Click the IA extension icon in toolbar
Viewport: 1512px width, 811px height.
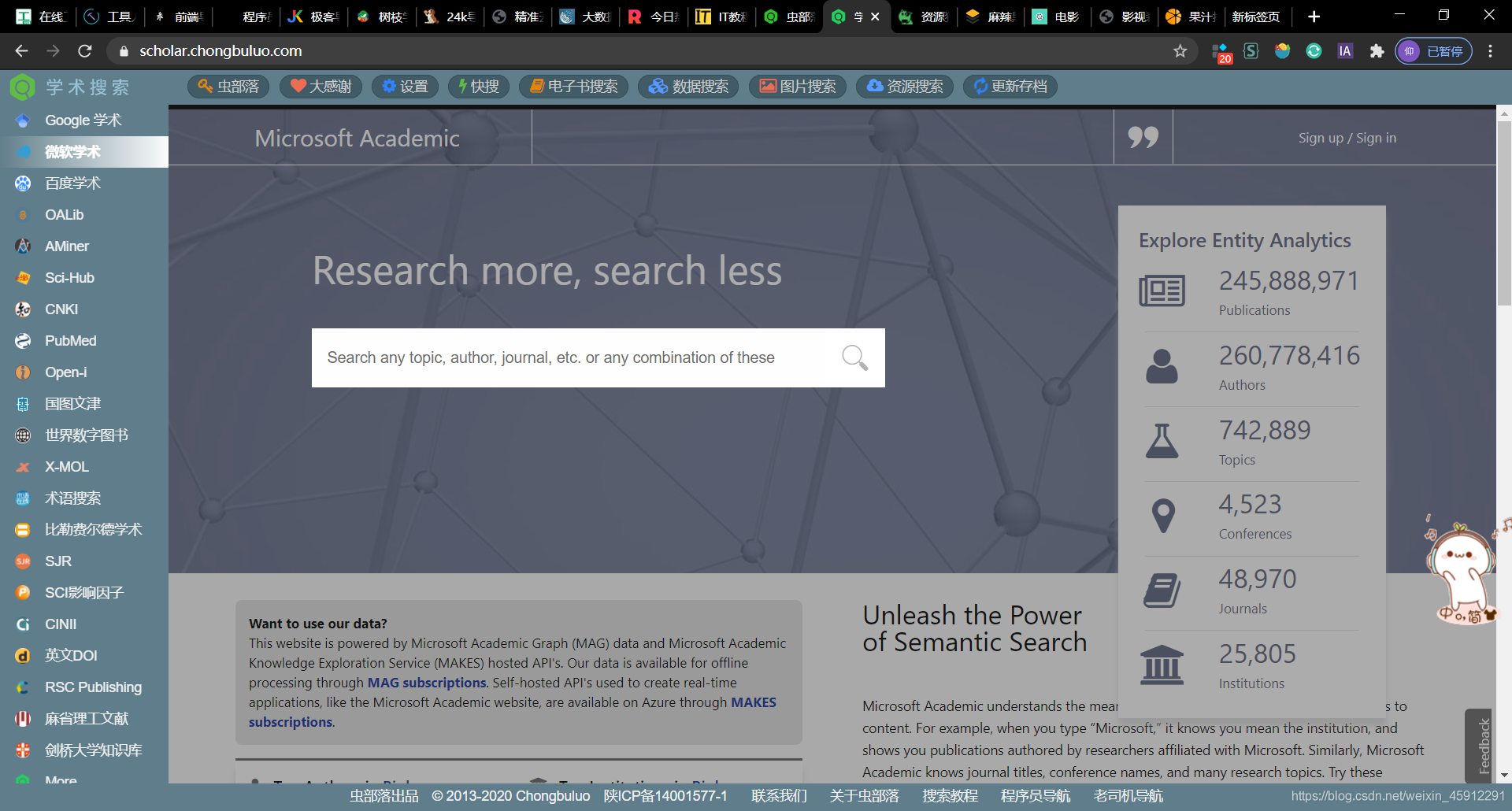pyautogui.click(x=1345, y=51)
